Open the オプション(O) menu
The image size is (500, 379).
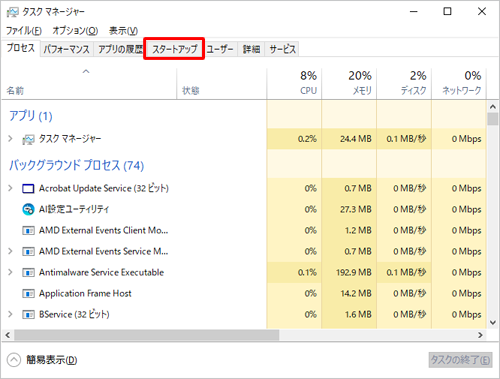point(75,31)
